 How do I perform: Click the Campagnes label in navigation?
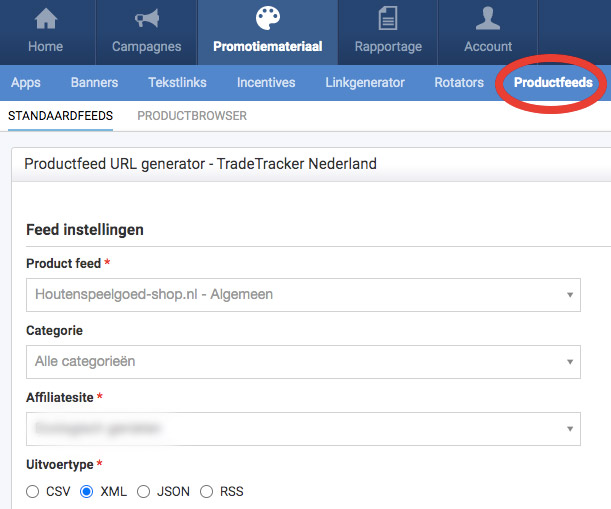pos(147,47)
